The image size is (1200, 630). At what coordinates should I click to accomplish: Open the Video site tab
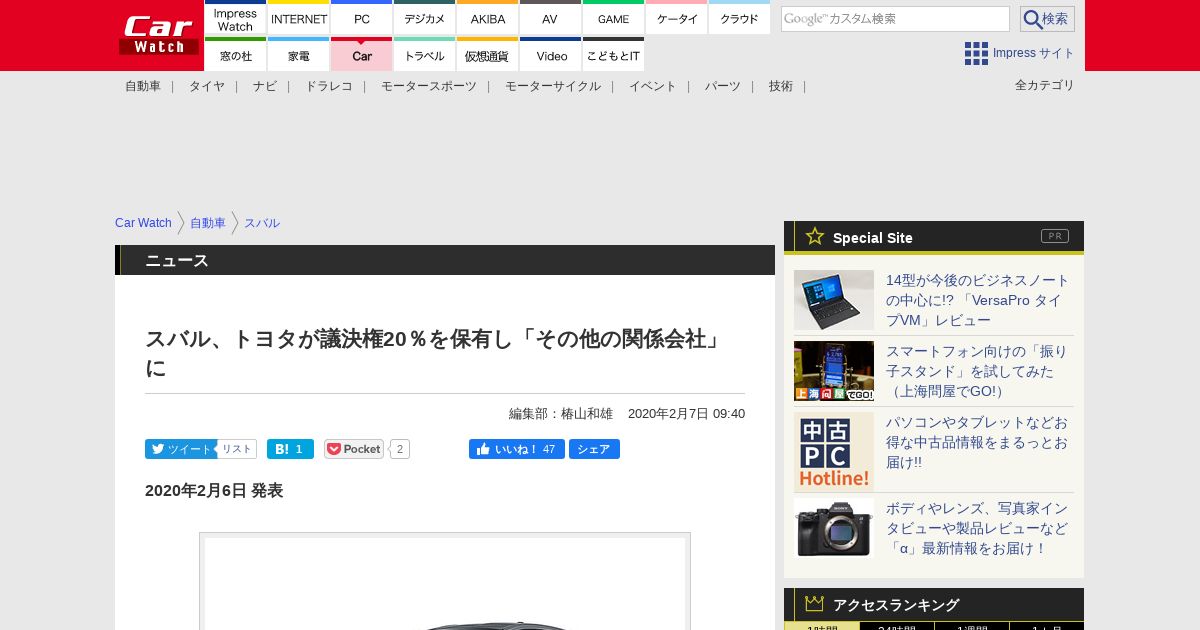click(551, 55)
